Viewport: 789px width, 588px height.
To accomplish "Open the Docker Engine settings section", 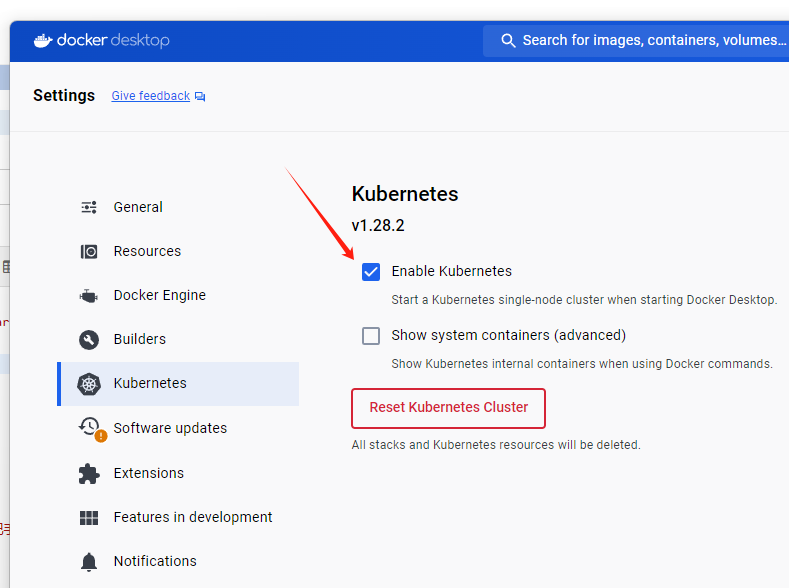I will point(160,295).
